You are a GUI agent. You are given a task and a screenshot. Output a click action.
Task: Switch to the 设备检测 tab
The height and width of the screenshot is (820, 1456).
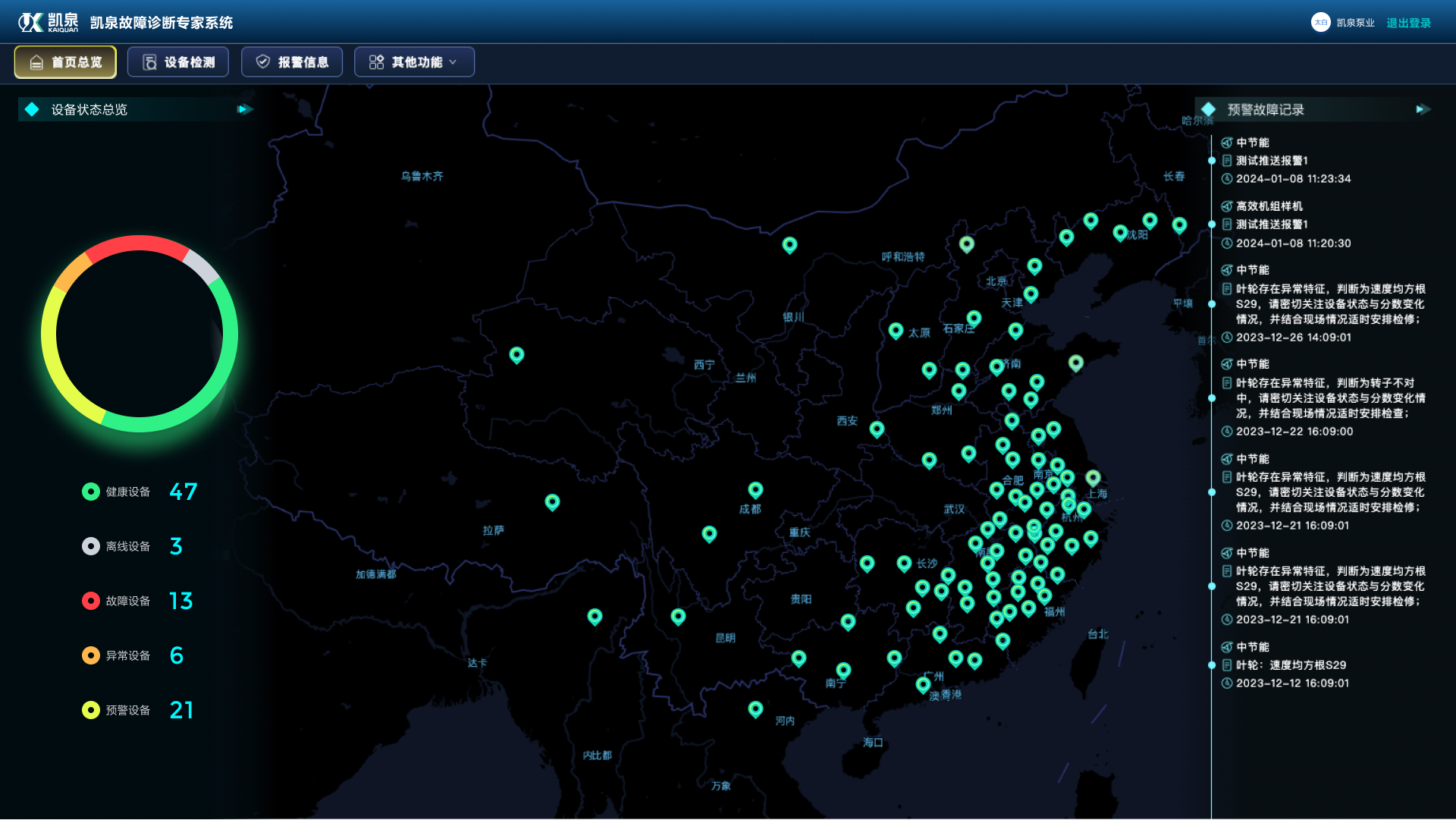coord(178,62)
